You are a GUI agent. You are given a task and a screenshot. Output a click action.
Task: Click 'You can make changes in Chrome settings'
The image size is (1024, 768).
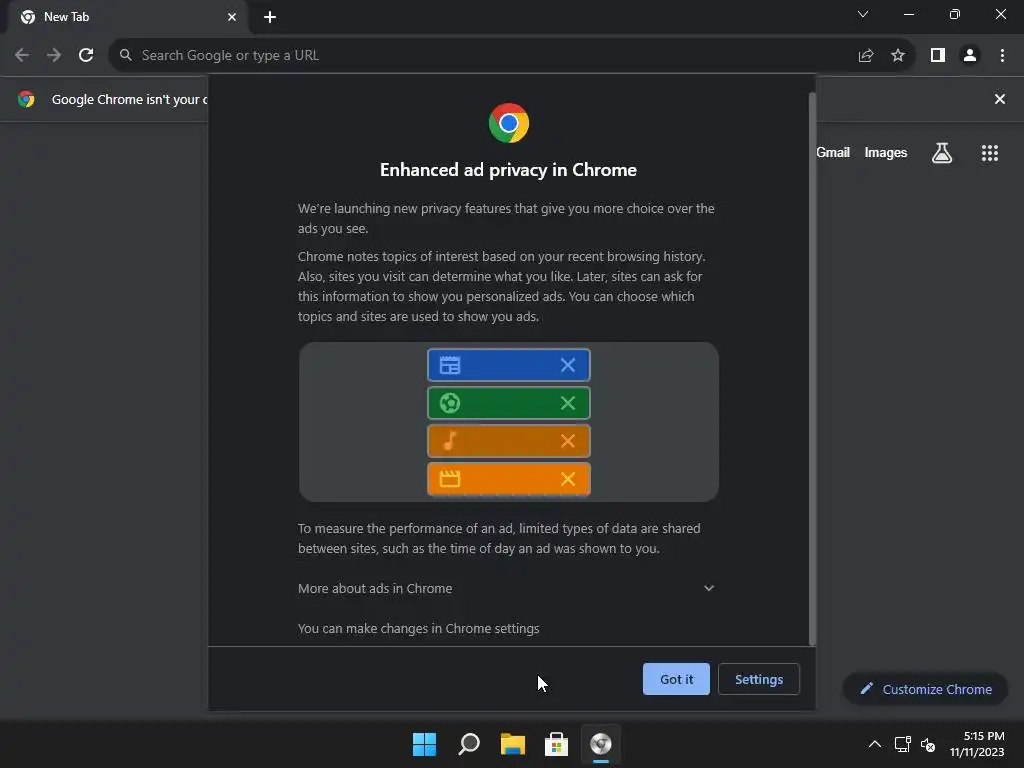[x=419, y=628]
